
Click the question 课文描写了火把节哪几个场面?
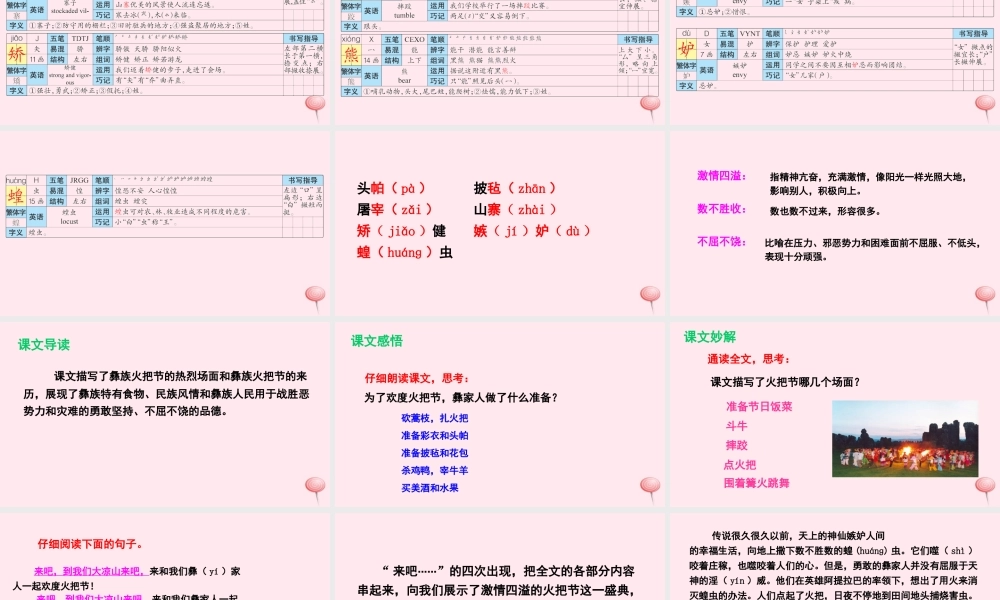point(786,382)
